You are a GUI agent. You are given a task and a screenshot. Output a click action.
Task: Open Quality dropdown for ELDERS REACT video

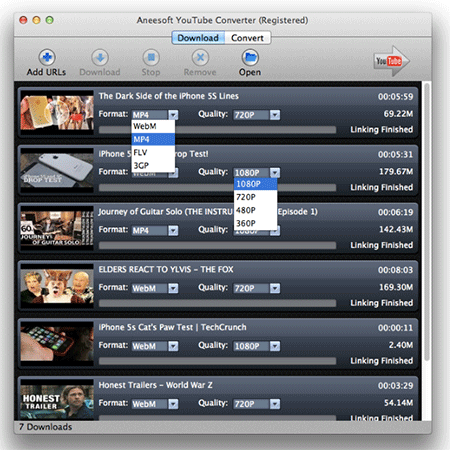[257, 288]
